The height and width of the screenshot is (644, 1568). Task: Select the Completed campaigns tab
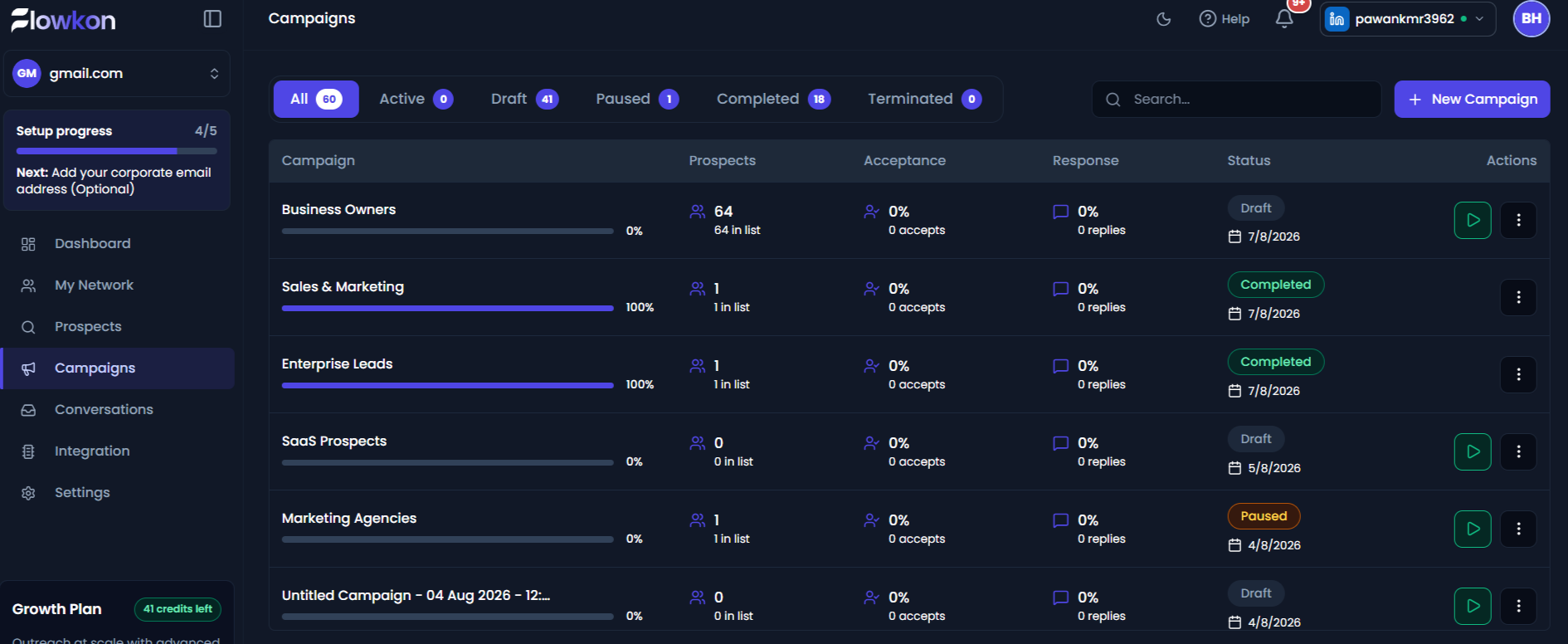point(773,100)
